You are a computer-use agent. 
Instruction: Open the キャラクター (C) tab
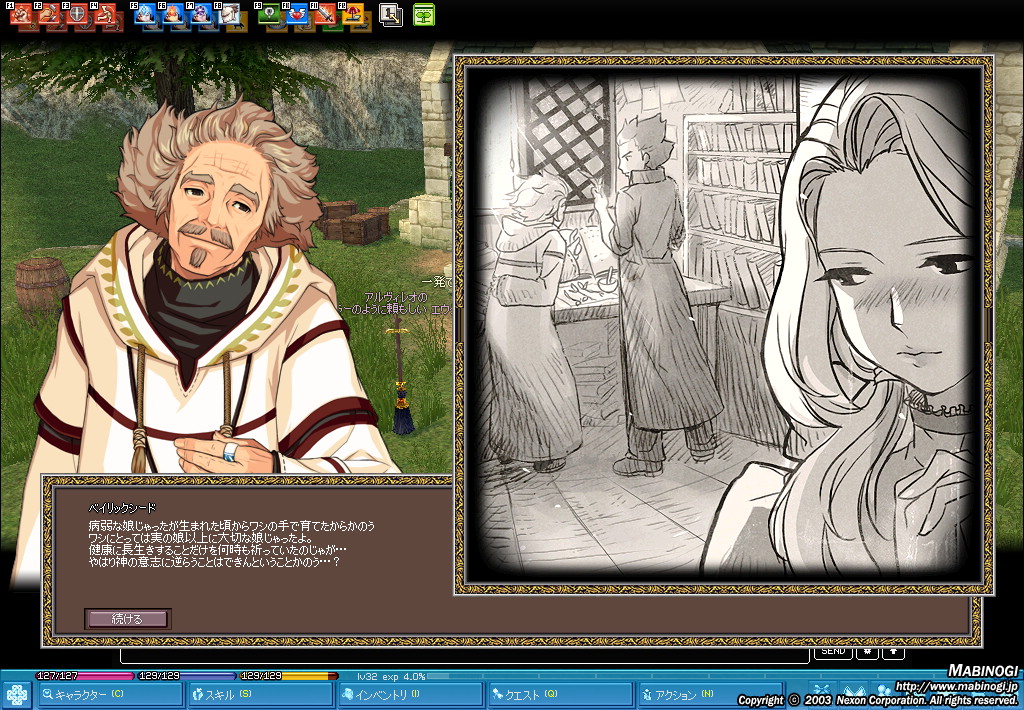[x=110, y=694]
